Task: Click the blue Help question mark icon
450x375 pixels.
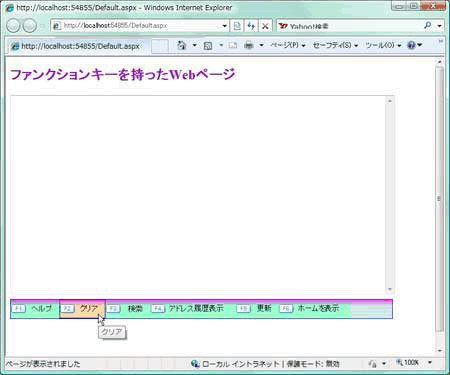Action: pos(411,45)
